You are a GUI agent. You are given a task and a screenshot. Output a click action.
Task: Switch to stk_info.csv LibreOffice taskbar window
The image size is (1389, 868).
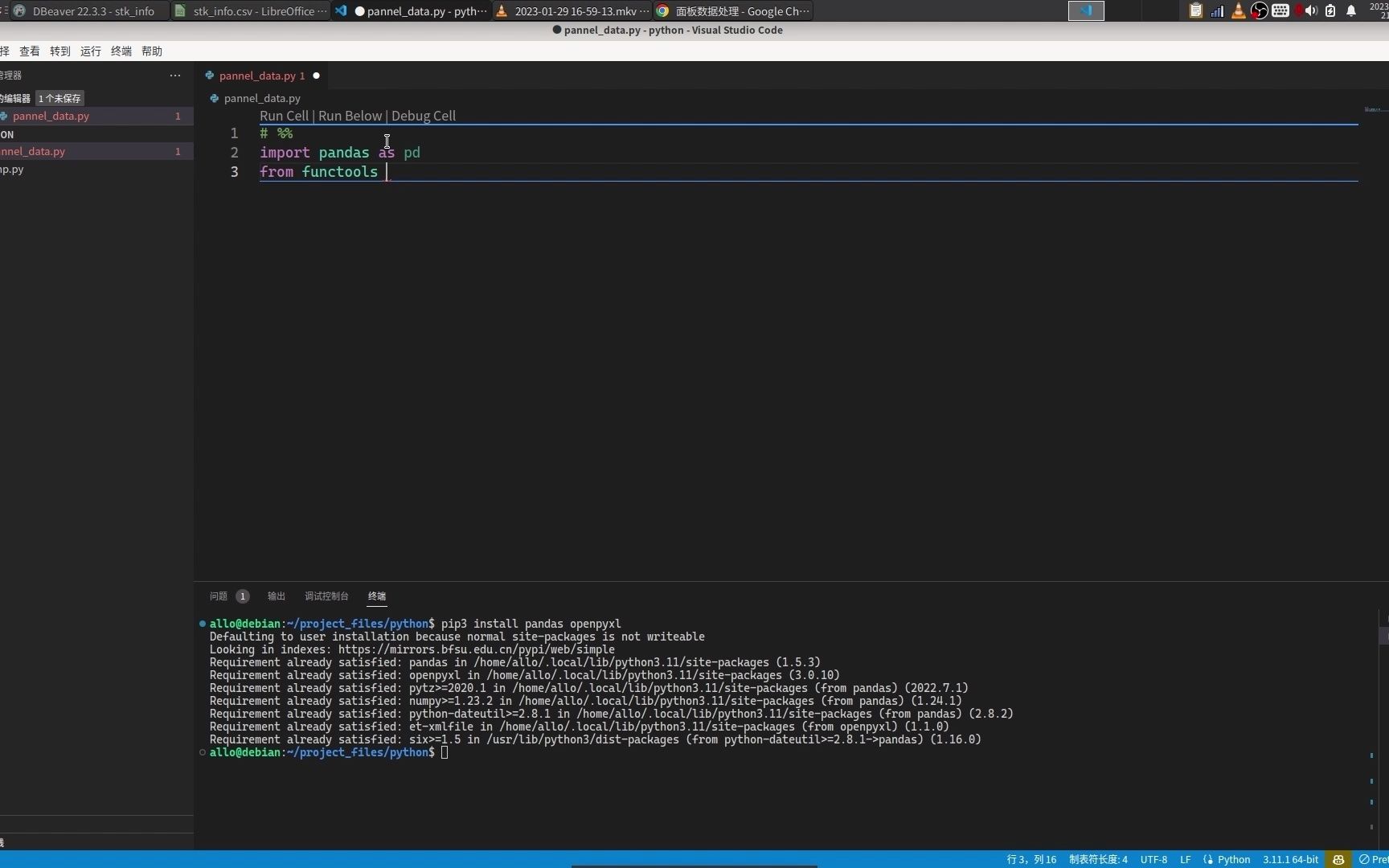[252, 11]
